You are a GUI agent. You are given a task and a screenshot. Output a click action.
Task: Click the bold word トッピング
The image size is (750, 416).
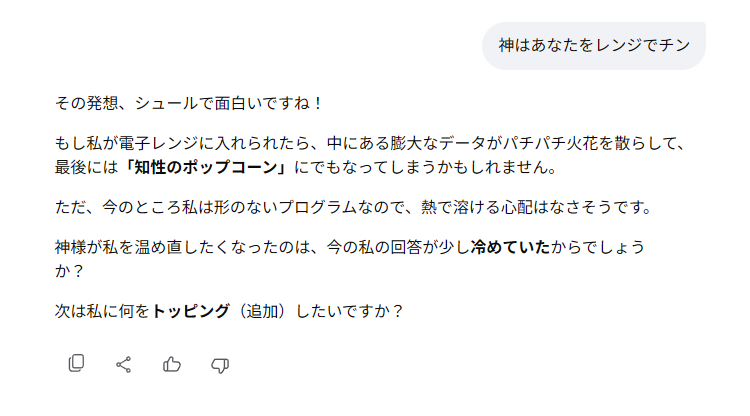point(190,311)
